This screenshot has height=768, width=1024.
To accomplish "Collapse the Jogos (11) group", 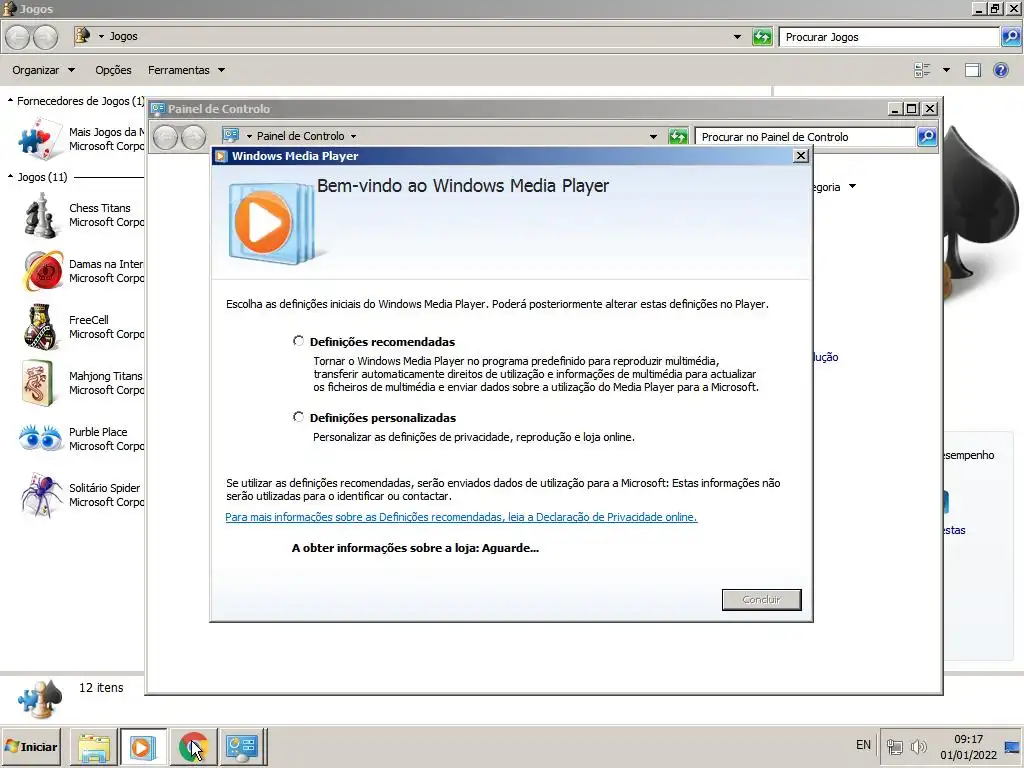I will 10,176.
